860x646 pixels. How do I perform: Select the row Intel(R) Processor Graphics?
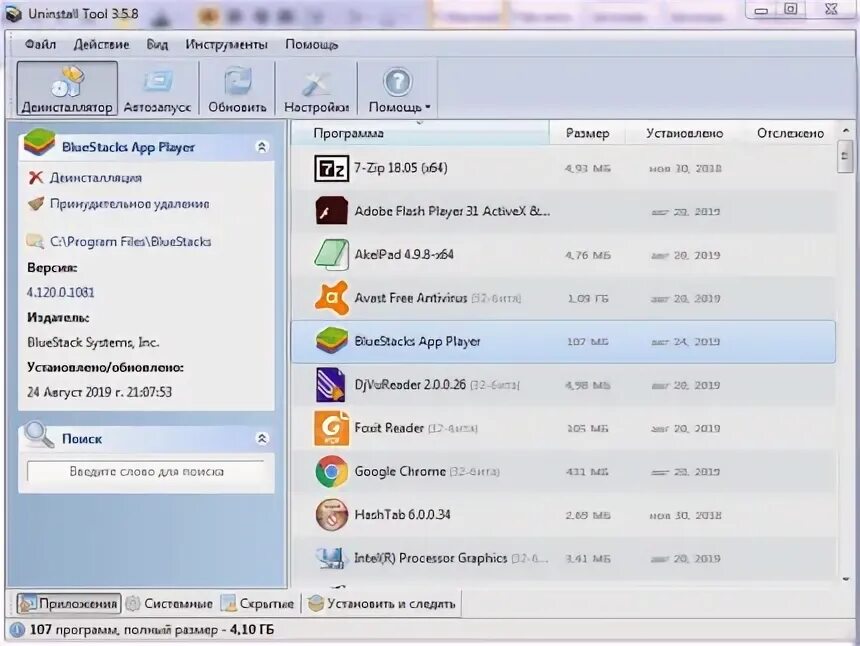pos(563,558)
